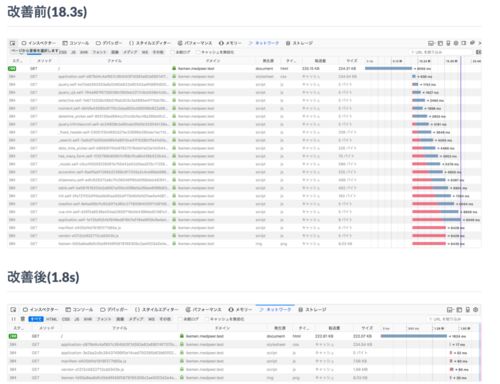The width and height of the screenshot is (500, 384).
Task: Toggle the キャッシュを無効化 checkbox in the upper panel
Action: coord(198,52)
